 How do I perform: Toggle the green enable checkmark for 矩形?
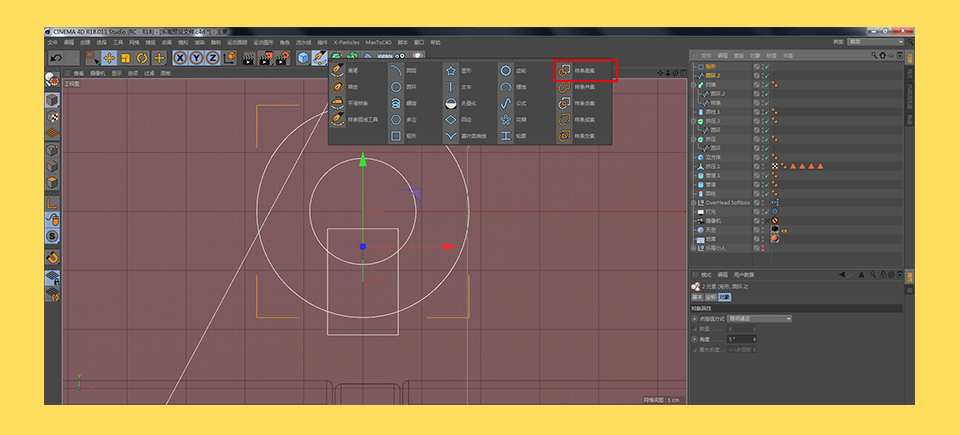click(x=767, y=66)
